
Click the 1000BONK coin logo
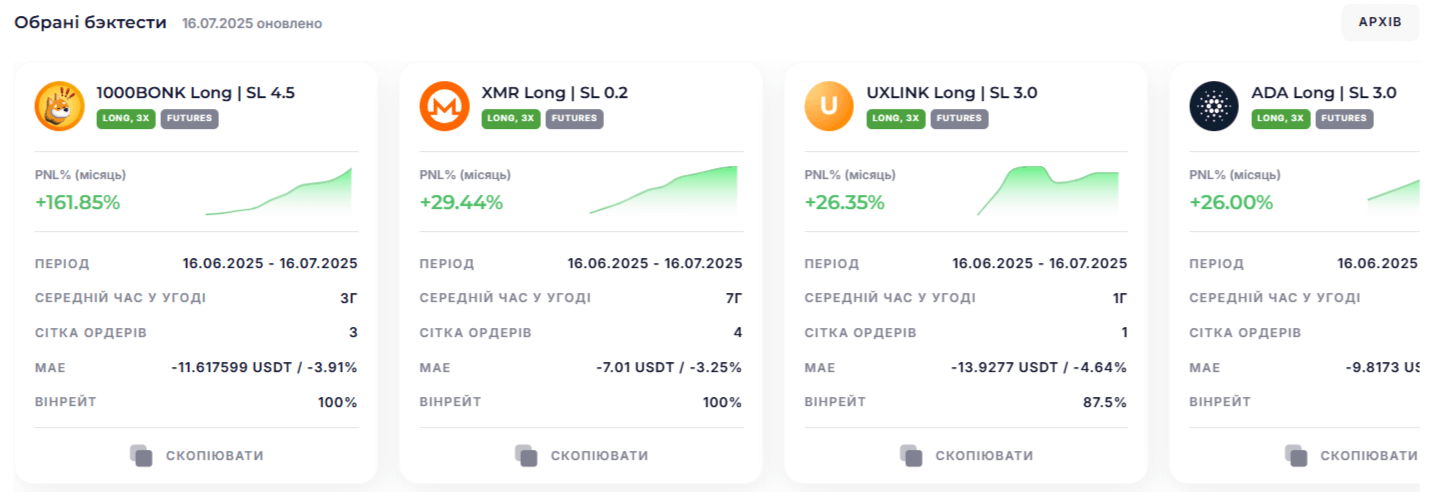coord(60,106)
